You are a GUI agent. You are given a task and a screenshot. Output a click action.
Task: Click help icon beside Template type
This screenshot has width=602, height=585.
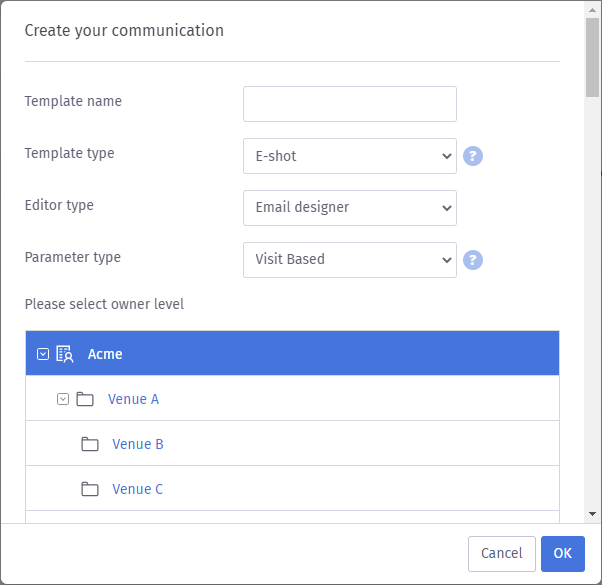click(473, 156)
